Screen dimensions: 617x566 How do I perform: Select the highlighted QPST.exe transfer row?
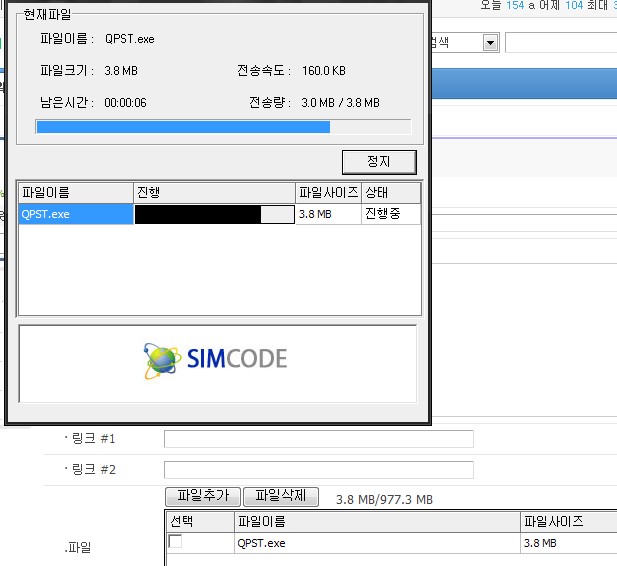coord(75,214)
